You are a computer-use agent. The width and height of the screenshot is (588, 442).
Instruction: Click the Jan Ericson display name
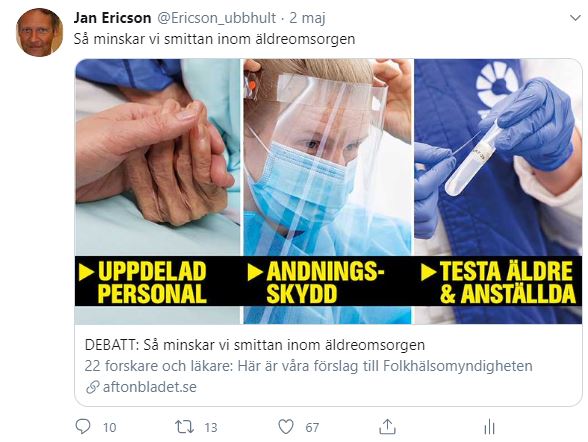coord(112,18)
